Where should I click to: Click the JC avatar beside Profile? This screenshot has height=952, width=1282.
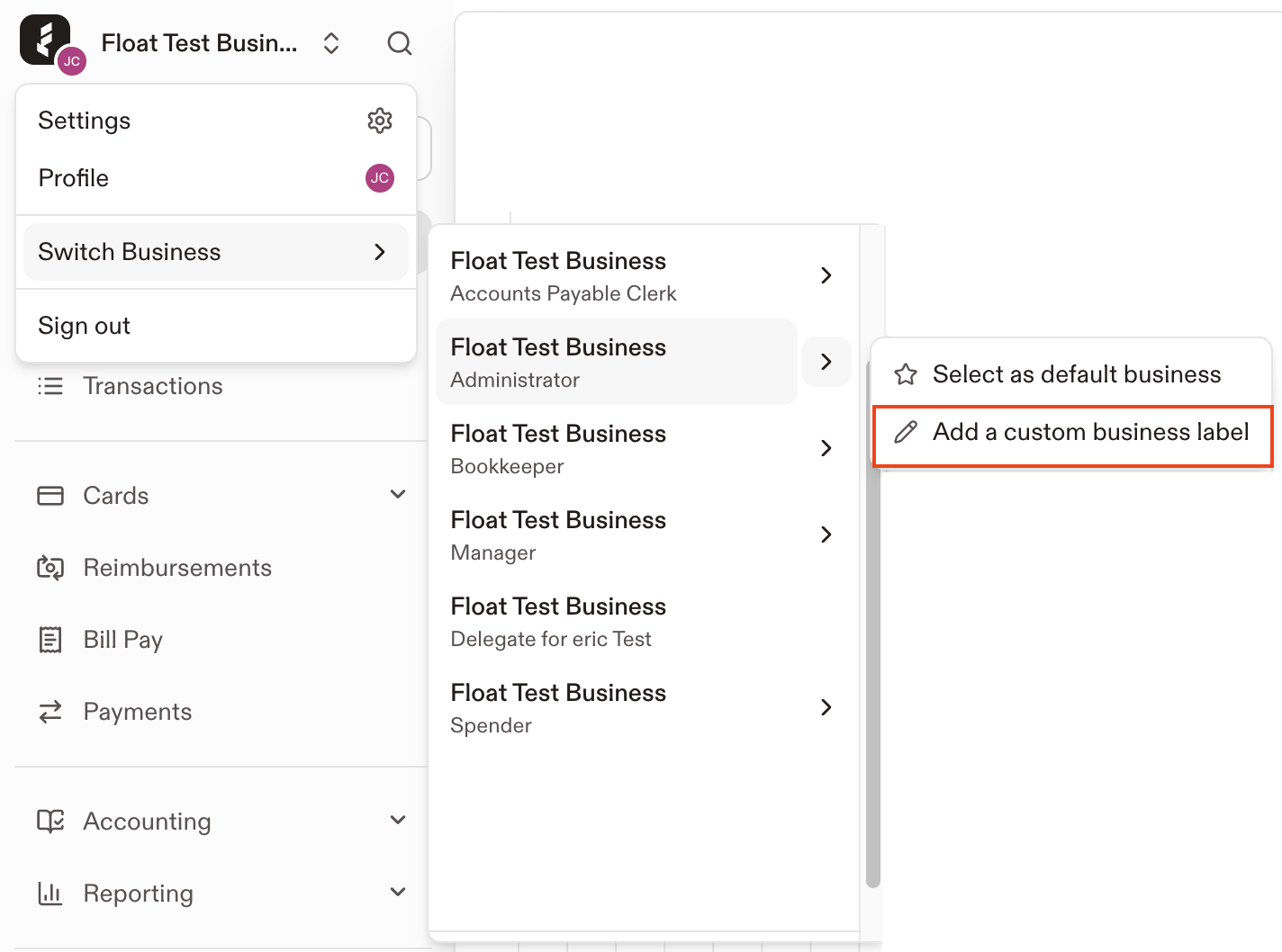[380, 178]
